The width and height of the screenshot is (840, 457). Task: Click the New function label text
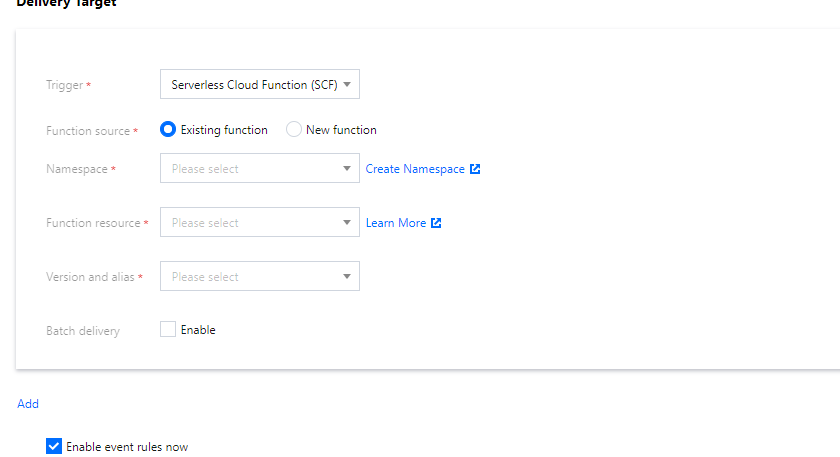coord(341,130)
